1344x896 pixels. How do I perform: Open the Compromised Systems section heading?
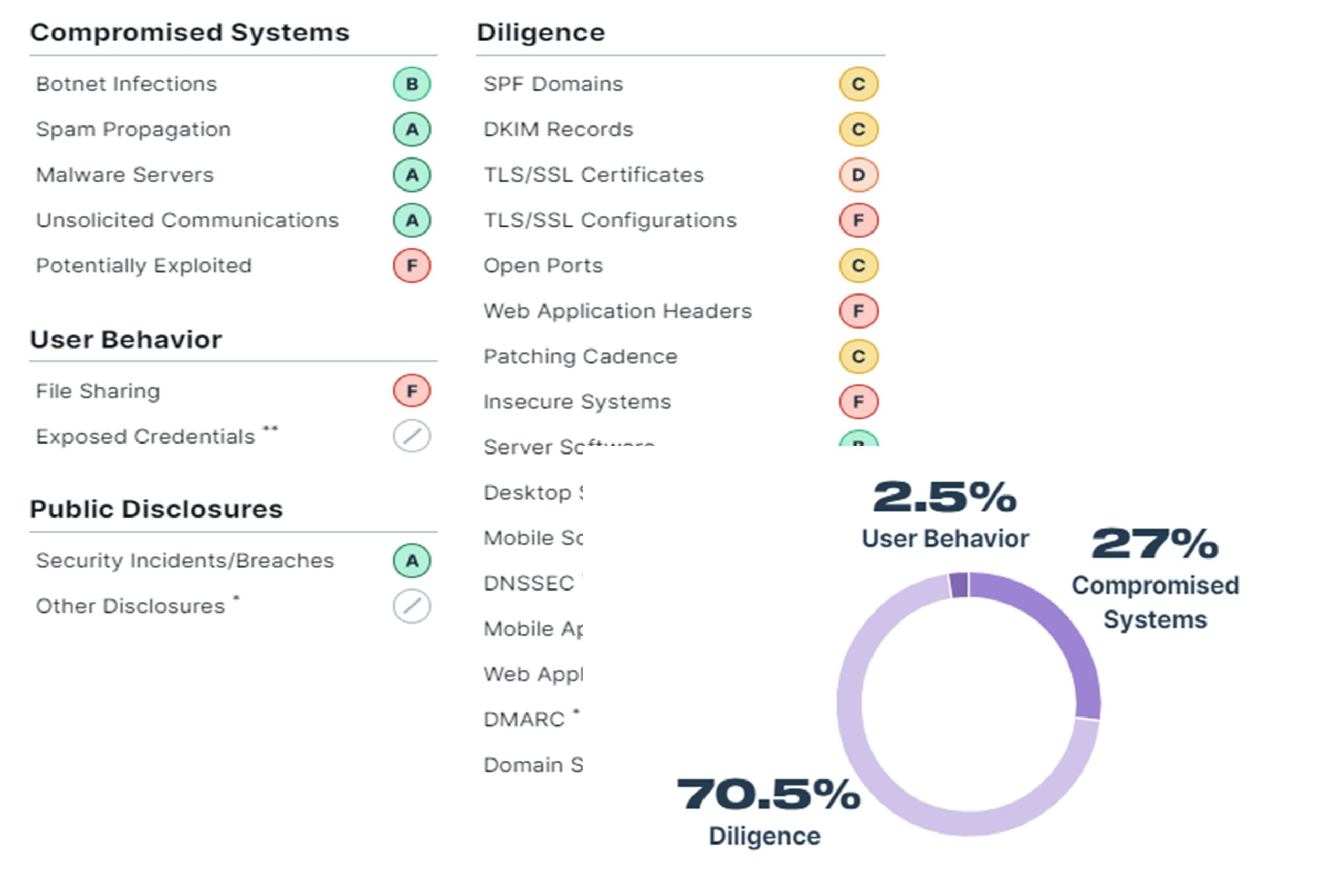pos(189,33)
